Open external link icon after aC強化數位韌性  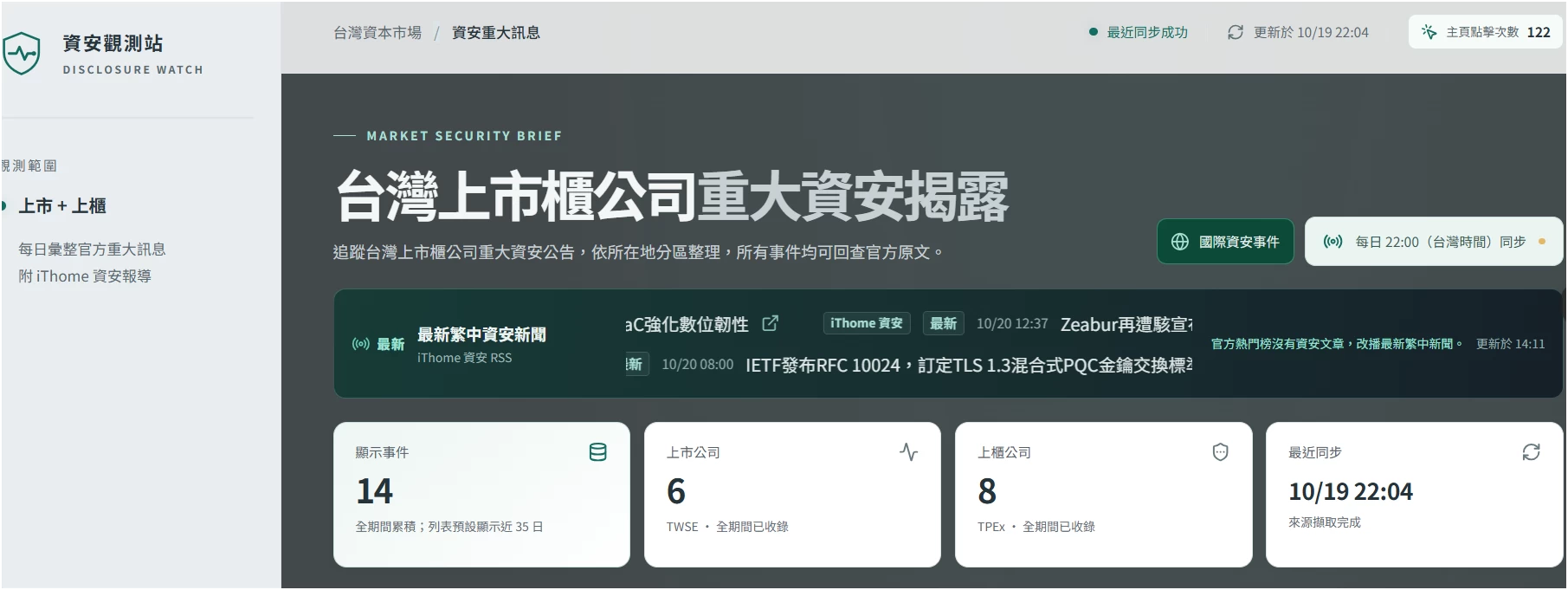pos(770,323)
